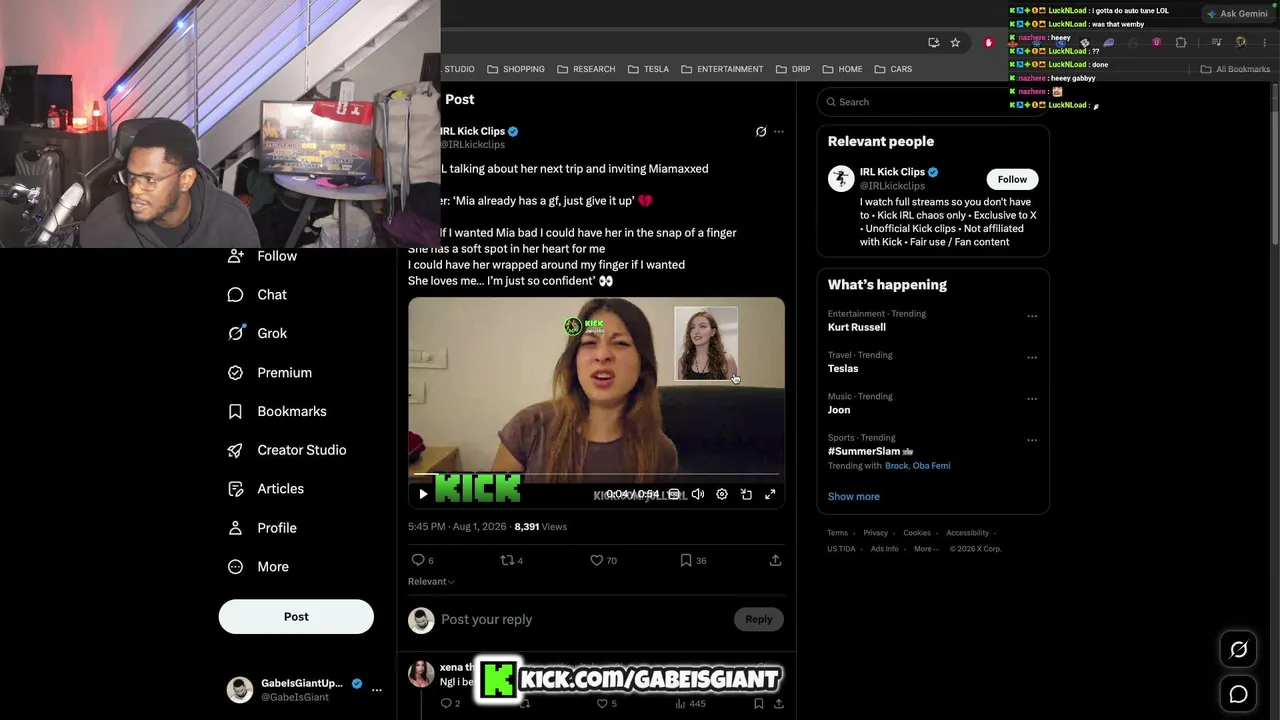Open options for Teslas trend
The image size is (1280, 720).
click(x=1032, y=358)
